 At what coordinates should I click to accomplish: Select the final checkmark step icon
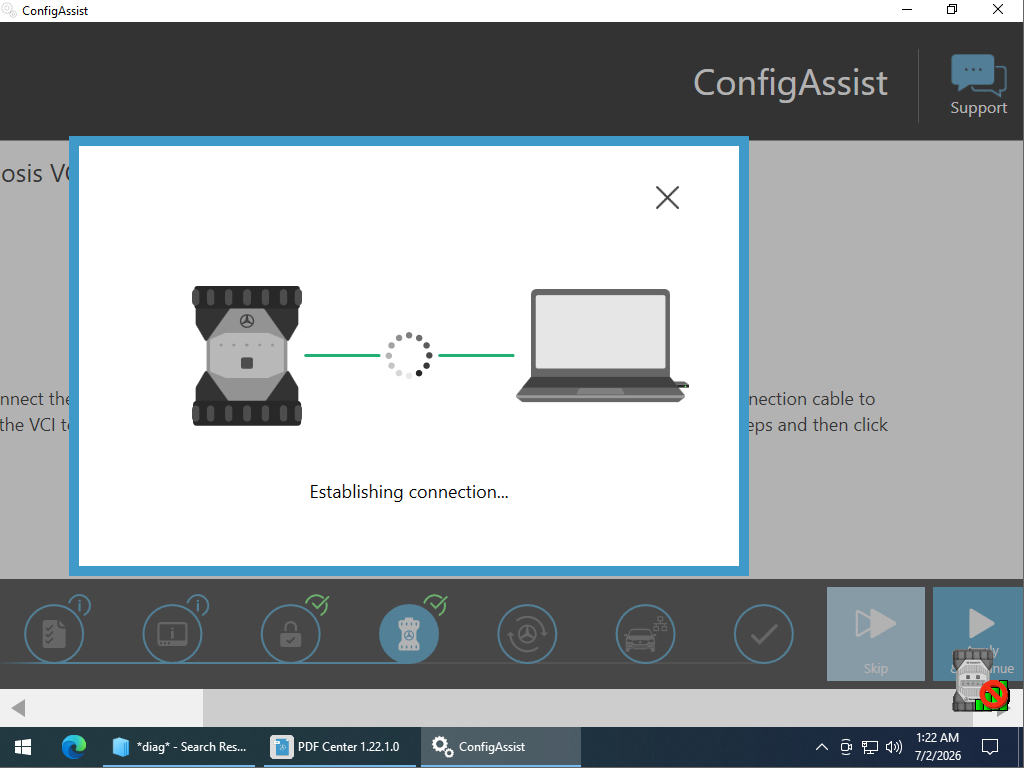click(x=763, y=633)
